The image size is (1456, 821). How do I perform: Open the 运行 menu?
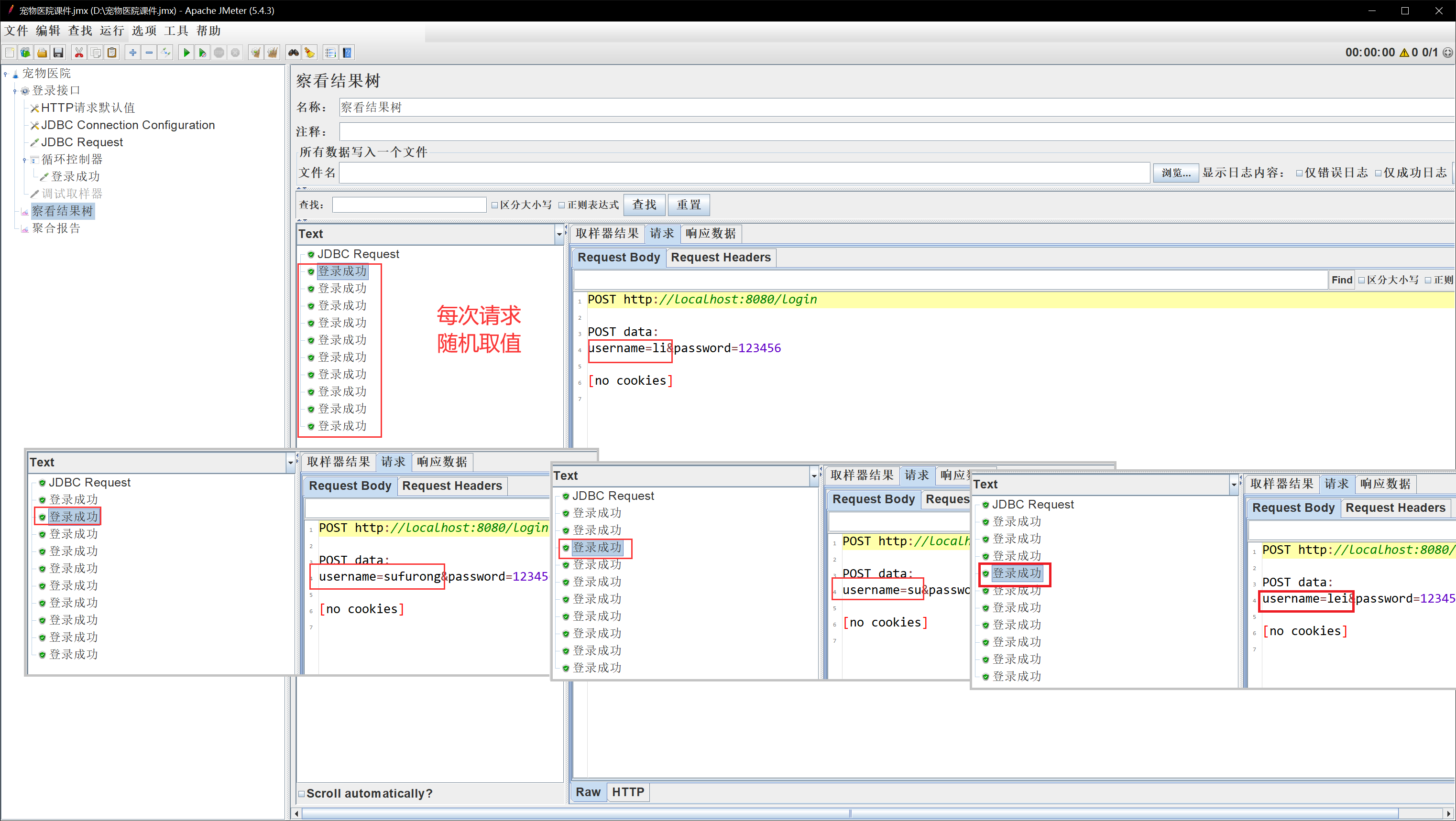click(x=111, y=31)
